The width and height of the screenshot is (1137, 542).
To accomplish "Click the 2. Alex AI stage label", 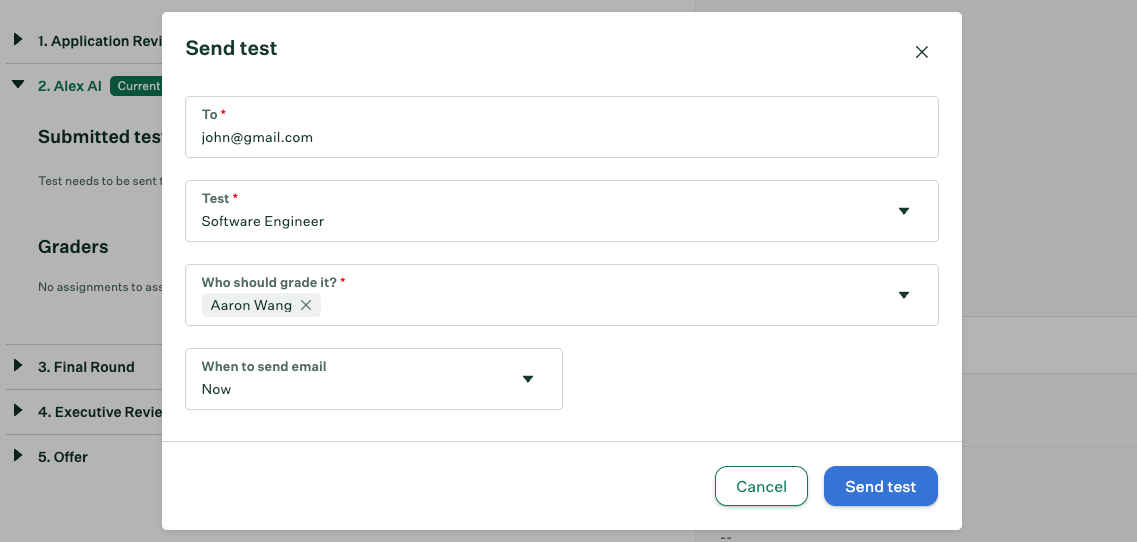I will [70, 86].
